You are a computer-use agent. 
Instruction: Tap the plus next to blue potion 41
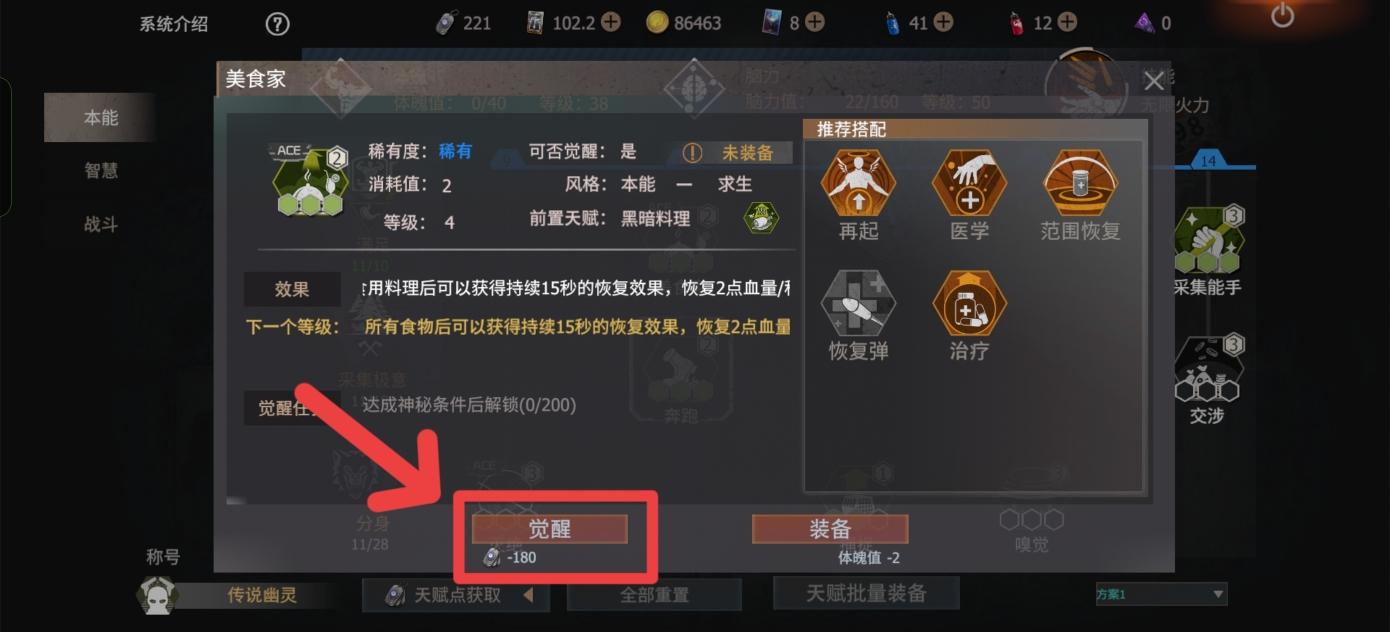[x=943, y=22]
